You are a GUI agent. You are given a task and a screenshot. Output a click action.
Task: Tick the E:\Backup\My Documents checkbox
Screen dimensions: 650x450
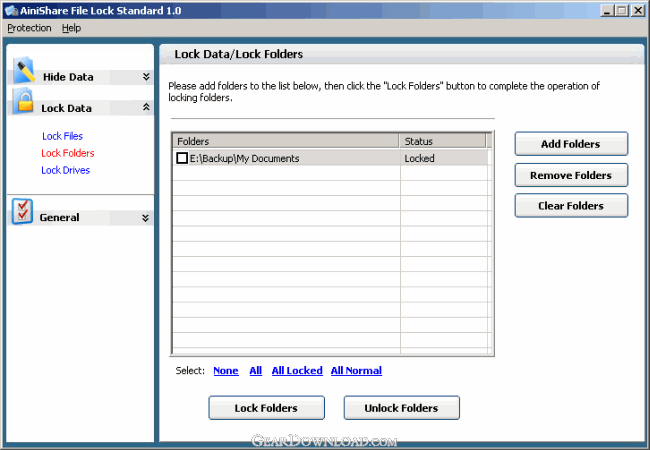(182, 158)
